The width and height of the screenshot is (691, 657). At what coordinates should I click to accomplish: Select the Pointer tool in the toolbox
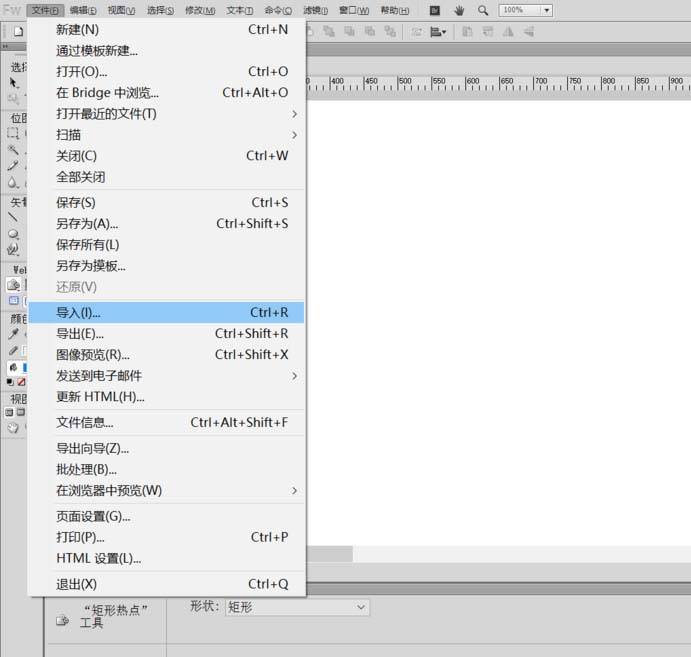(x=14, y=82)
